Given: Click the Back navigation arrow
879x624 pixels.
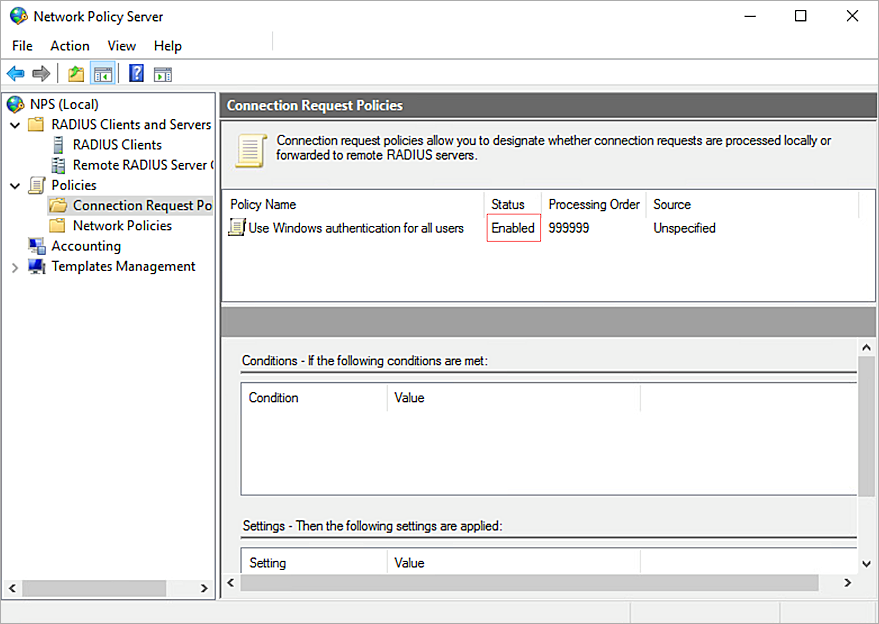Looking at the screenshot, I should click(15, 72).
